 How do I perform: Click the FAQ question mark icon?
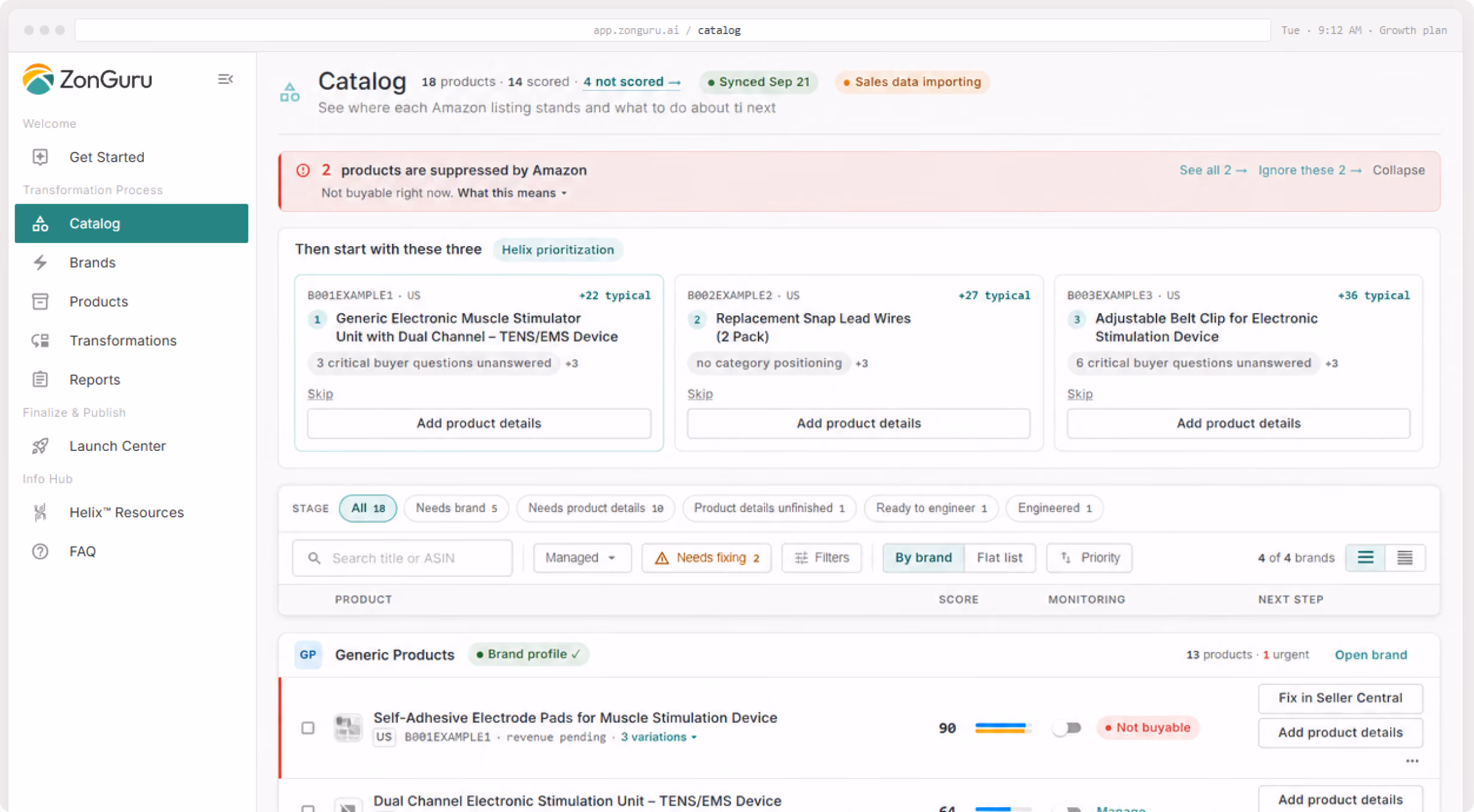click(40, 551)
